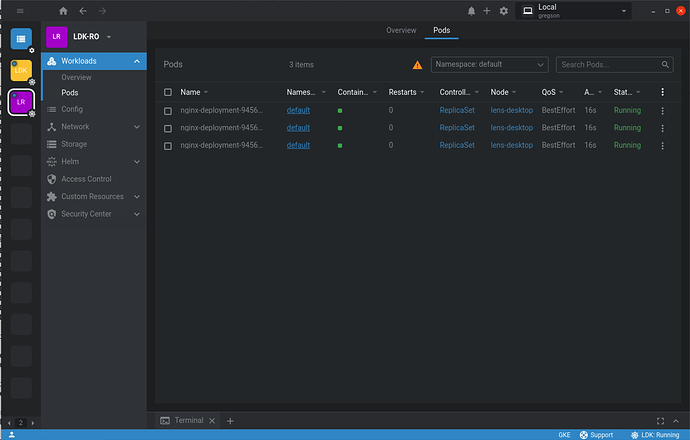Click the default namespace link in the first row

(x=298, y=110)
